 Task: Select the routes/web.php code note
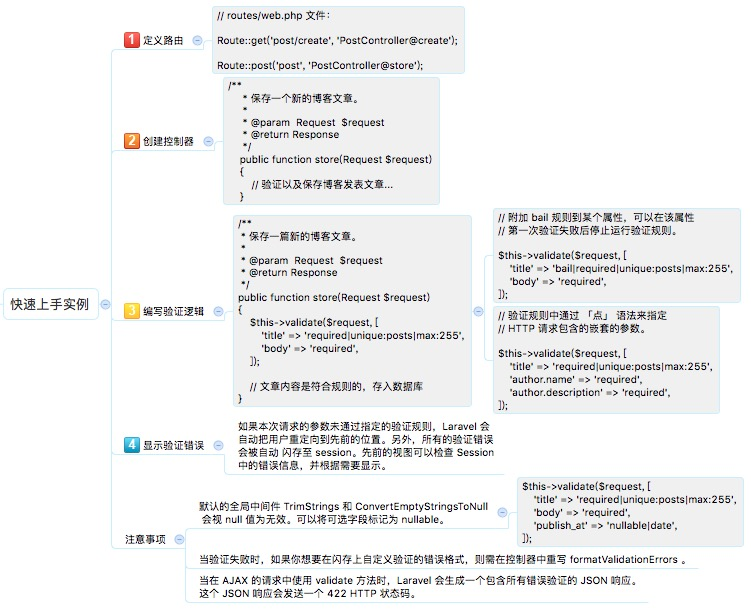(x=338, y=40)
